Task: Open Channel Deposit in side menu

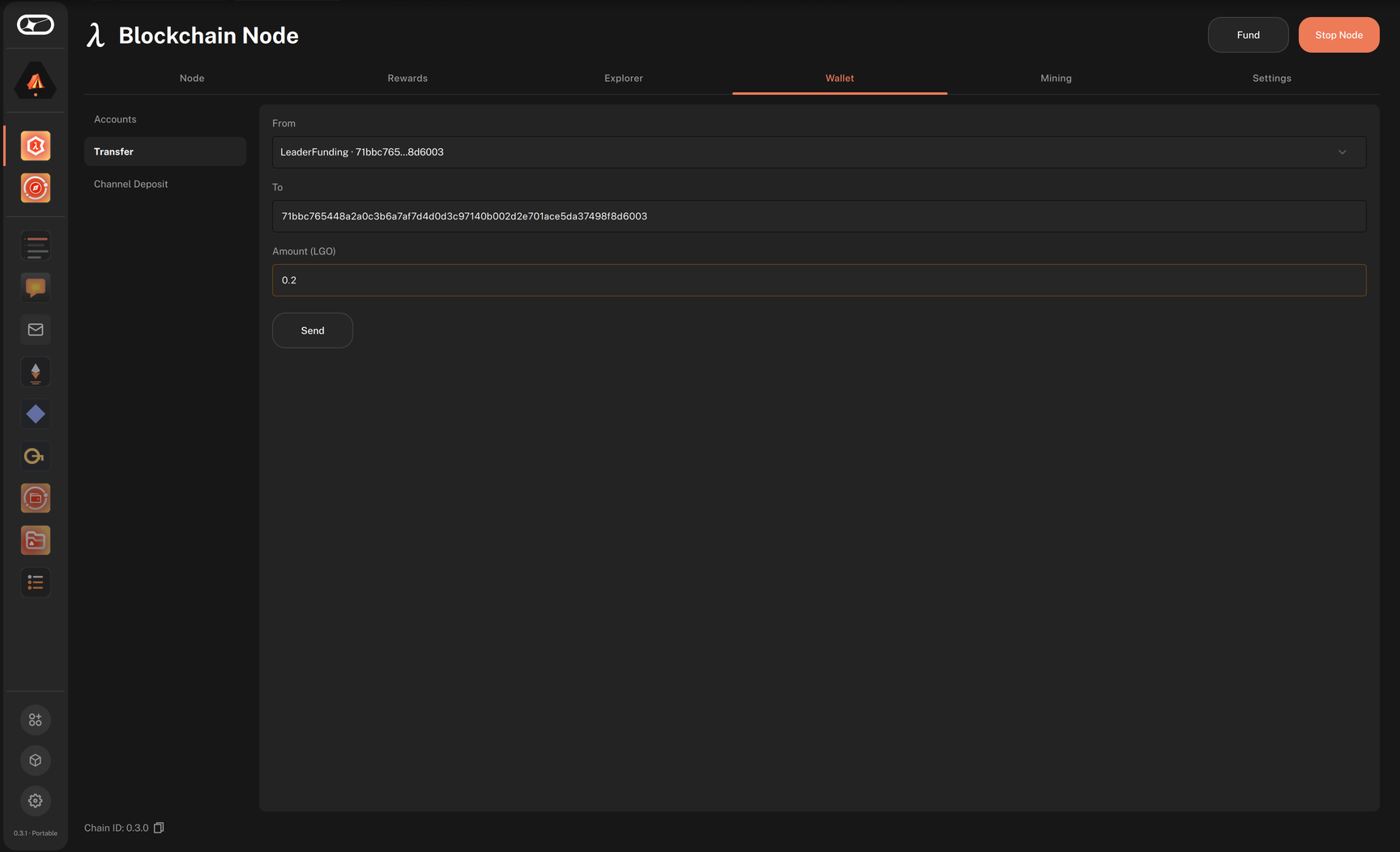Action: [165, 184]
